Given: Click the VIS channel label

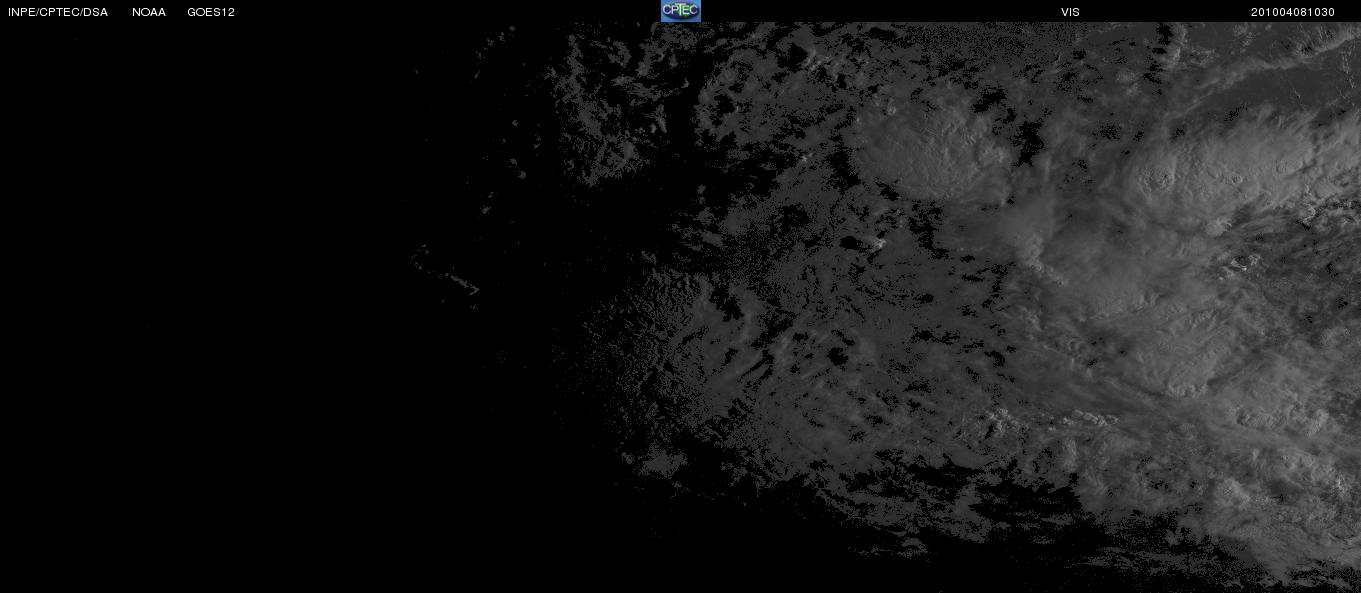Looking at the screenshot, I should click(x=1070, y=12).
